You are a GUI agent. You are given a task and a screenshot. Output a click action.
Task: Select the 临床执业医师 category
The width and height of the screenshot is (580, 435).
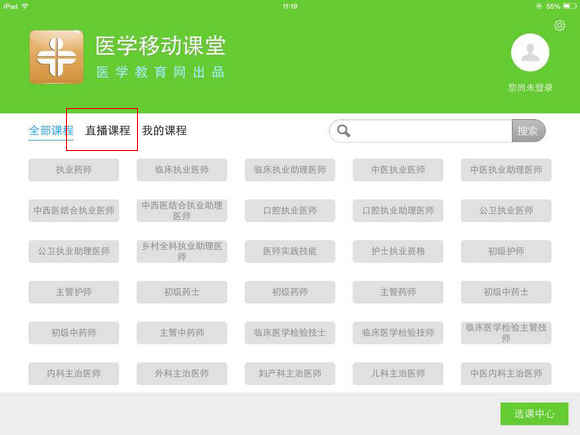click(x=182, y=170)
